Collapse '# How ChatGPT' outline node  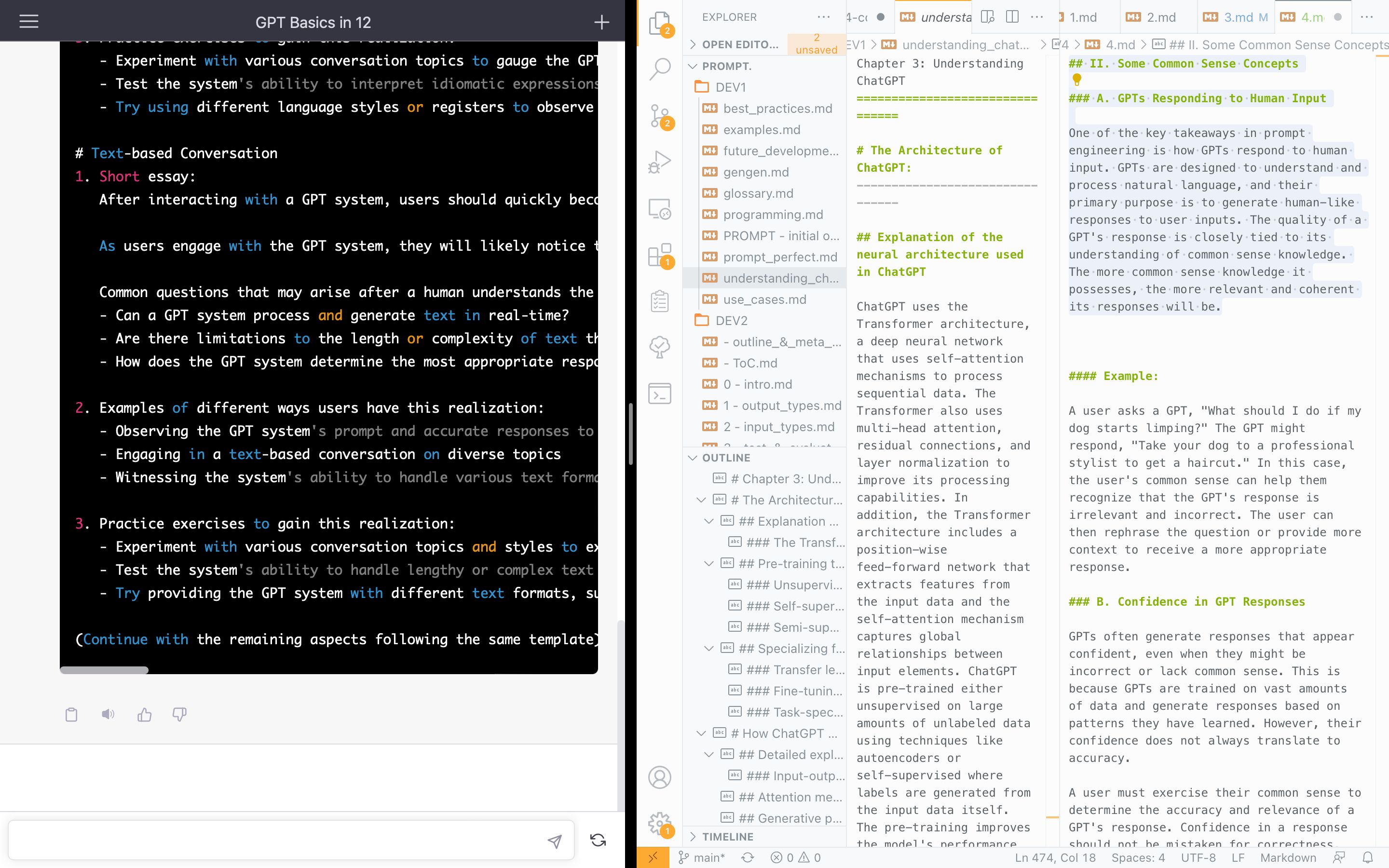(701, 733)
